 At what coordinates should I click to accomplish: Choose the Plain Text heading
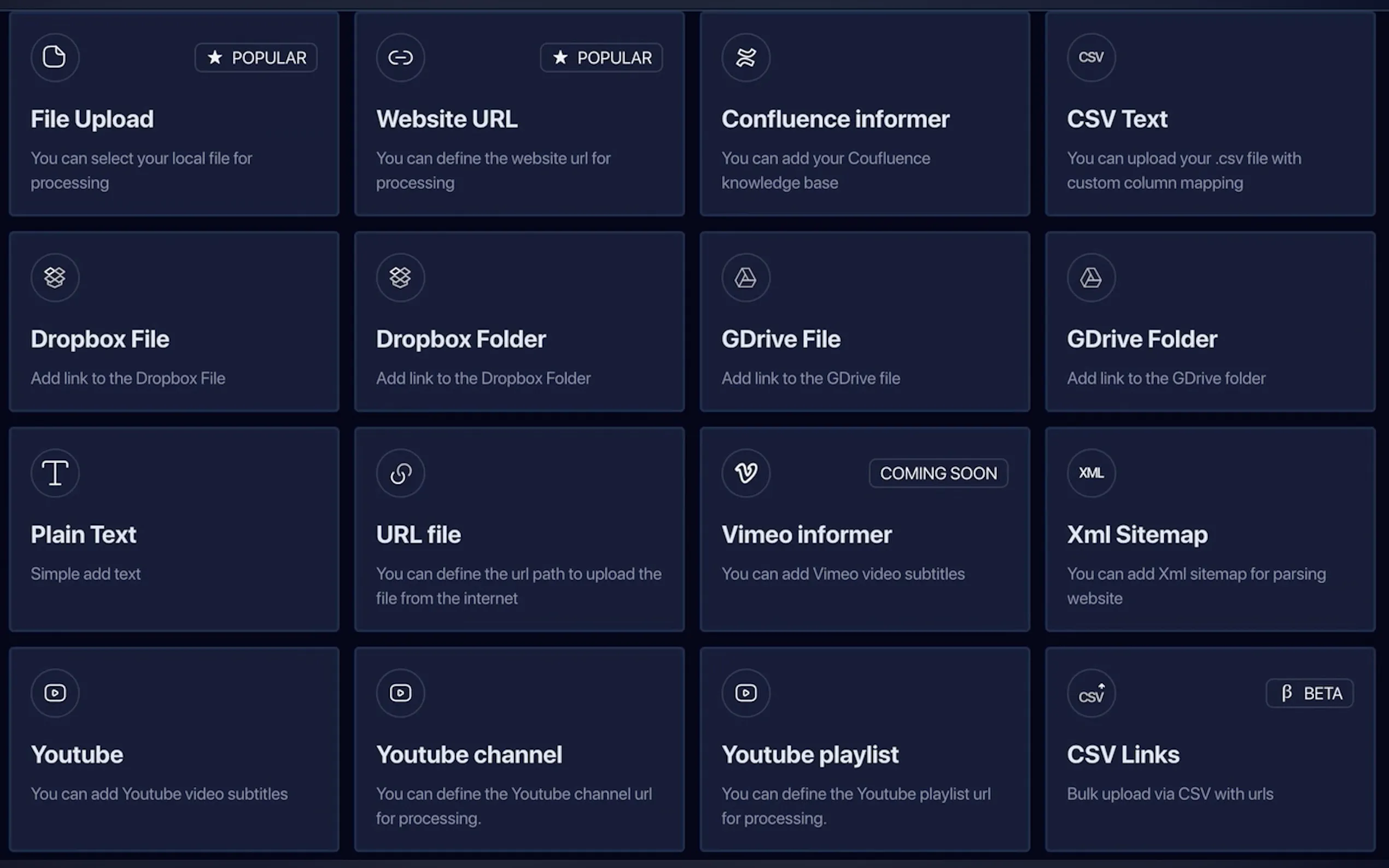[x=84, y=535]
